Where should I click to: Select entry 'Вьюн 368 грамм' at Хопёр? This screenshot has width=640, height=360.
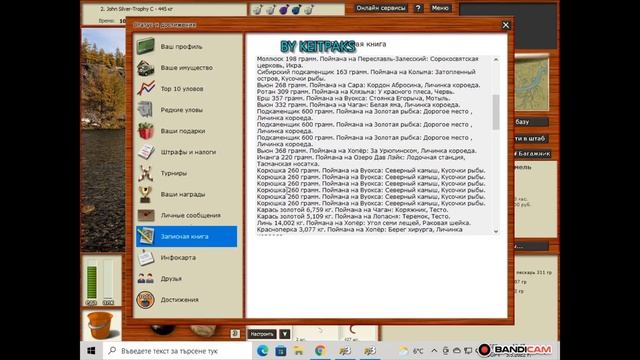tap(367, 151)
